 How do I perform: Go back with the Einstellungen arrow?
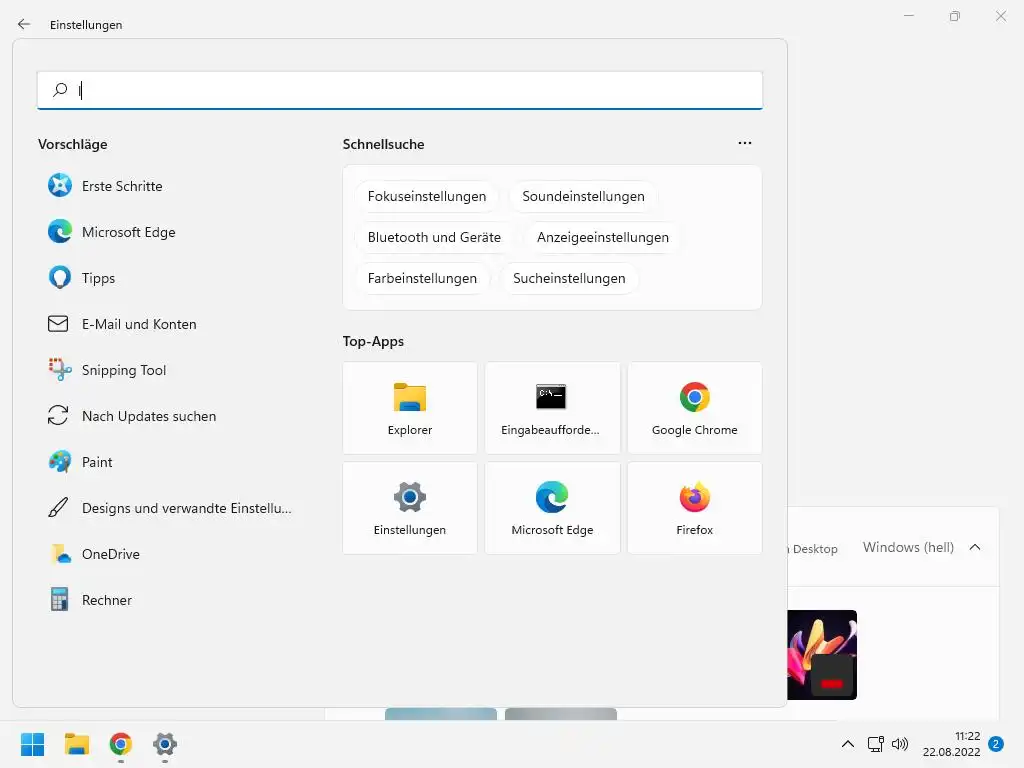tap(24, 24)
